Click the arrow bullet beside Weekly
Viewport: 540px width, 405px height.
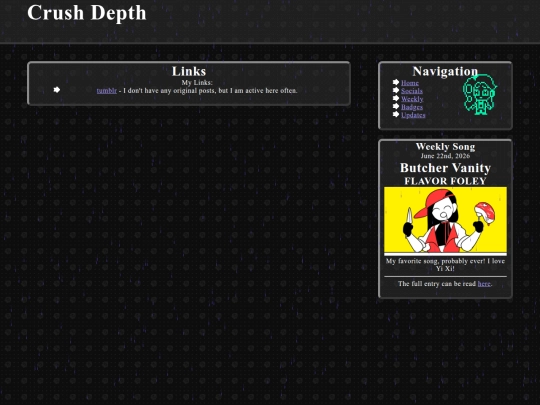[x=396, y=98]
